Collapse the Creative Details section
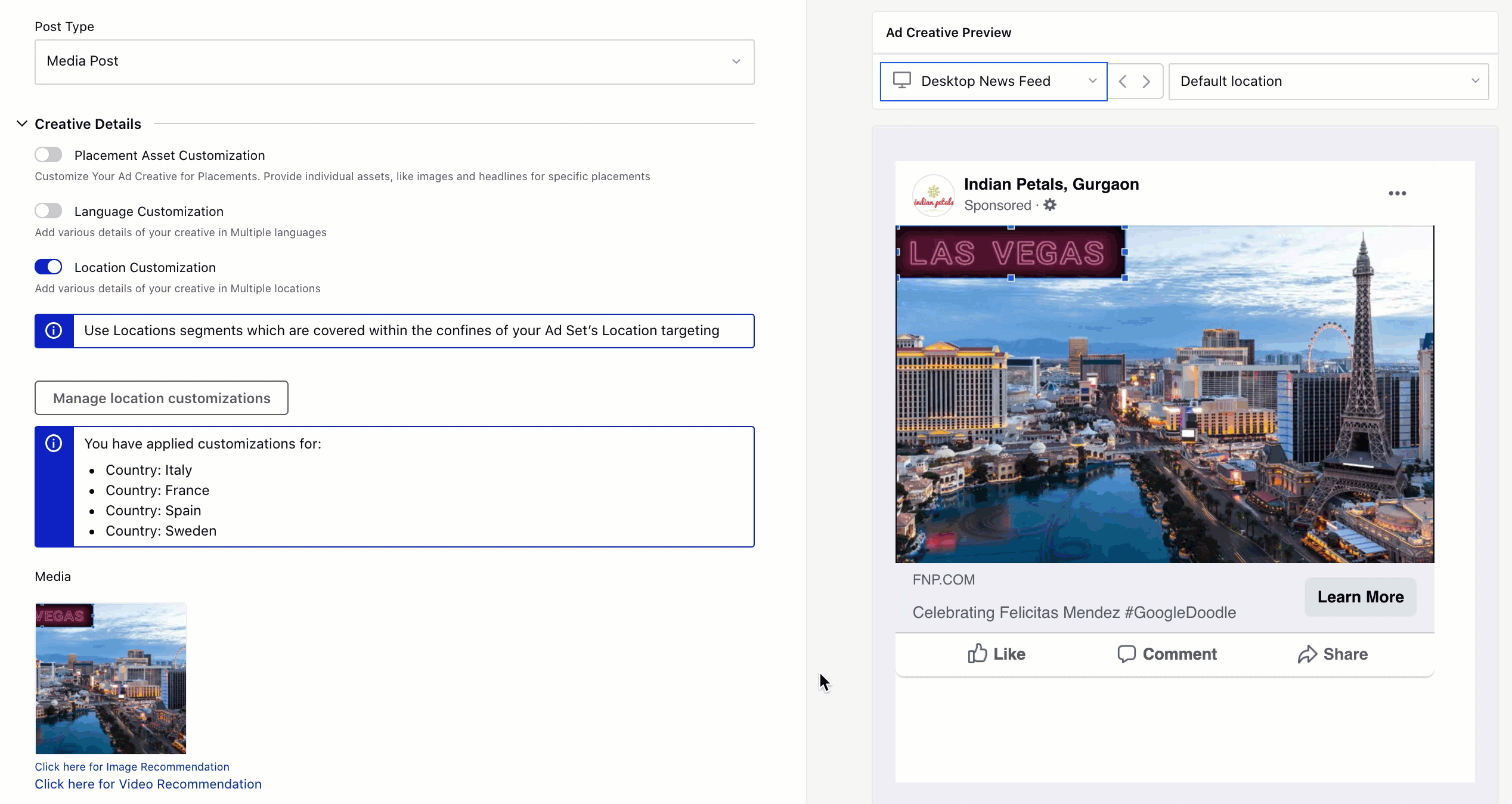The width and height of the screenshot is (1512, 804). coord(22,123)
